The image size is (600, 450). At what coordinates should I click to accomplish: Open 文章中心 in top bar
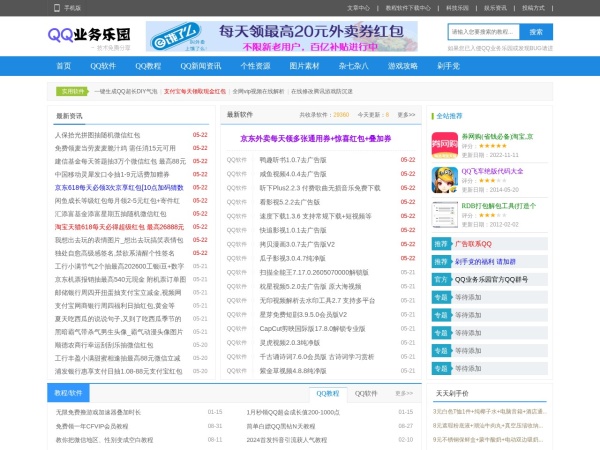[358, 8]
